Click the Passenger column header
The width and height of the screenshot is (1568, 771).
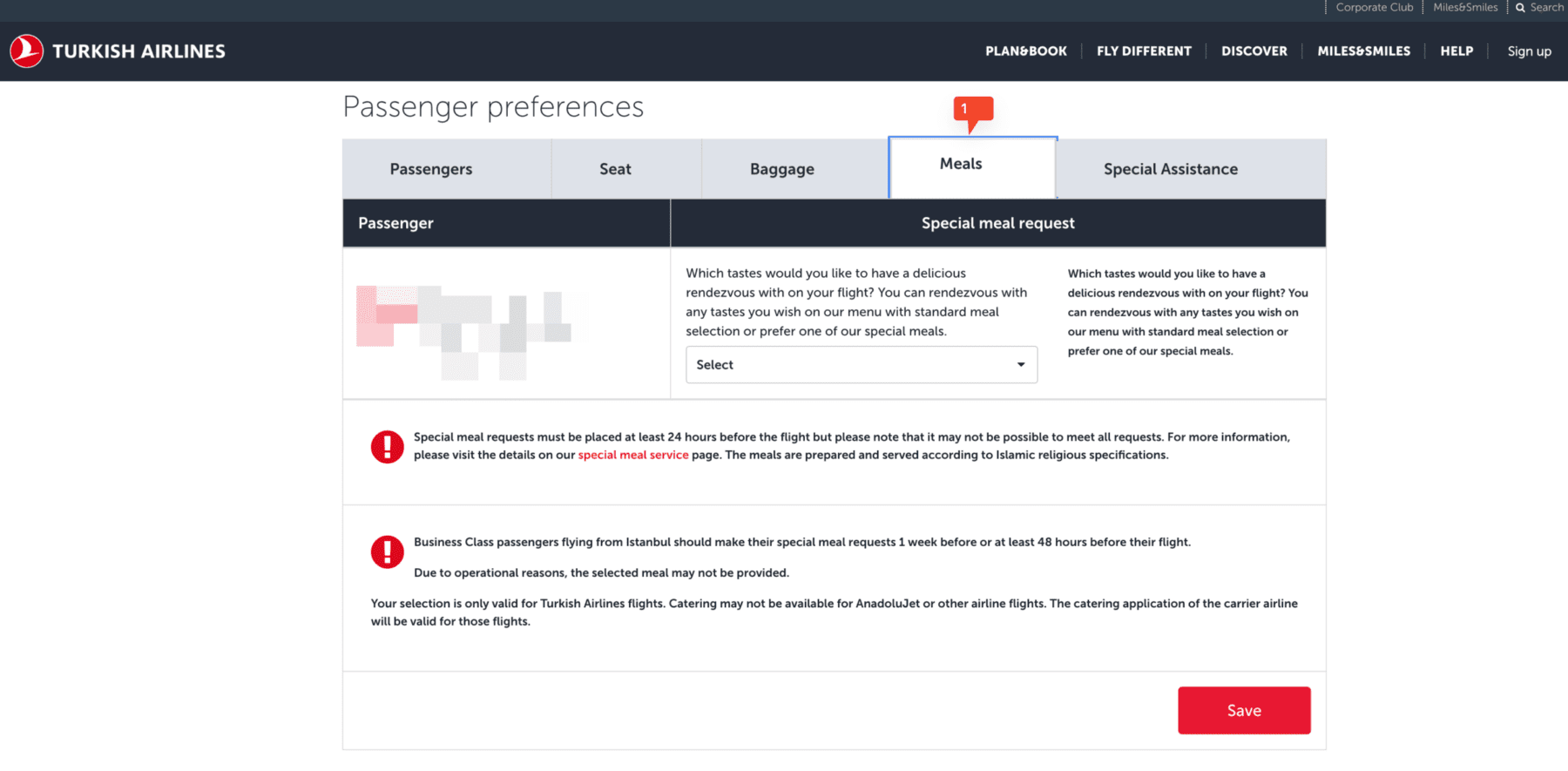point(506,223)
